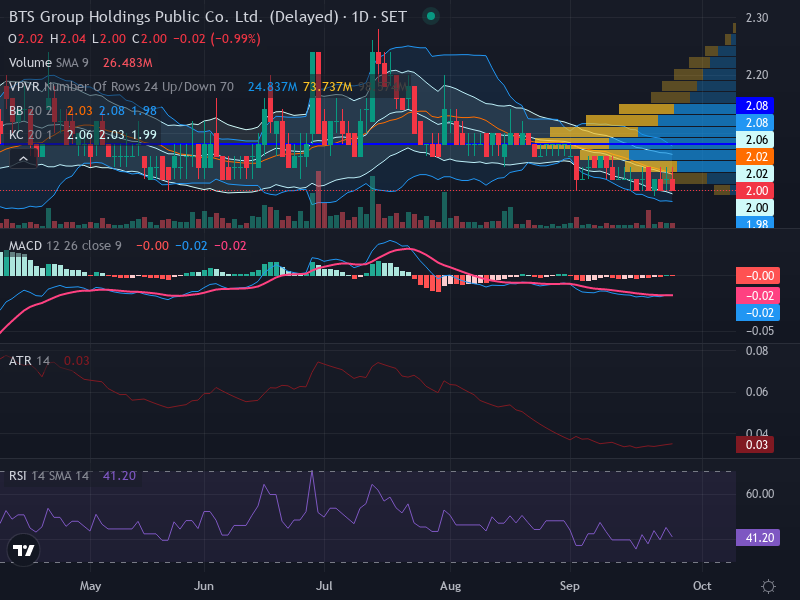800x600 pixels.
Task: Click the -0.05 MACD scale label
Action: (x=760, y=331)
